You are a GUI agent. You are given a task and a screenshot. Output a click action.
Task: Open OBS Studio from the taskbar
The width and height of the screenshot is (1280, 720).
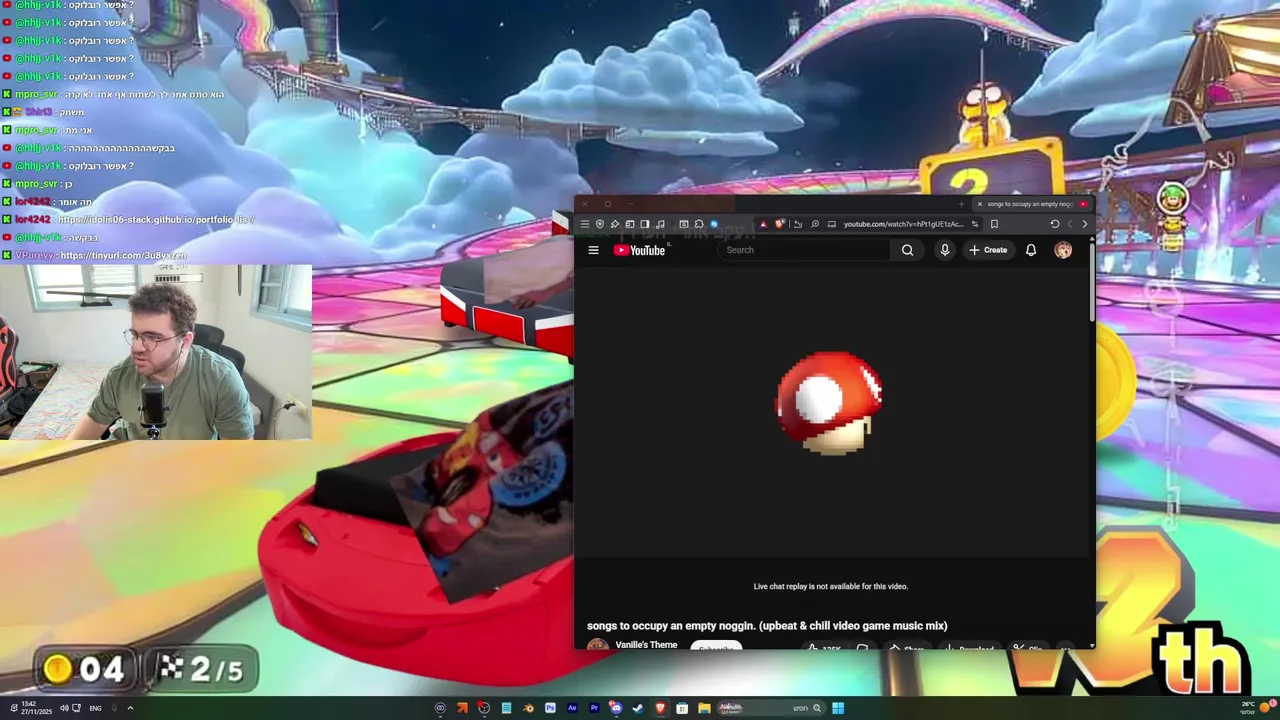484,708
